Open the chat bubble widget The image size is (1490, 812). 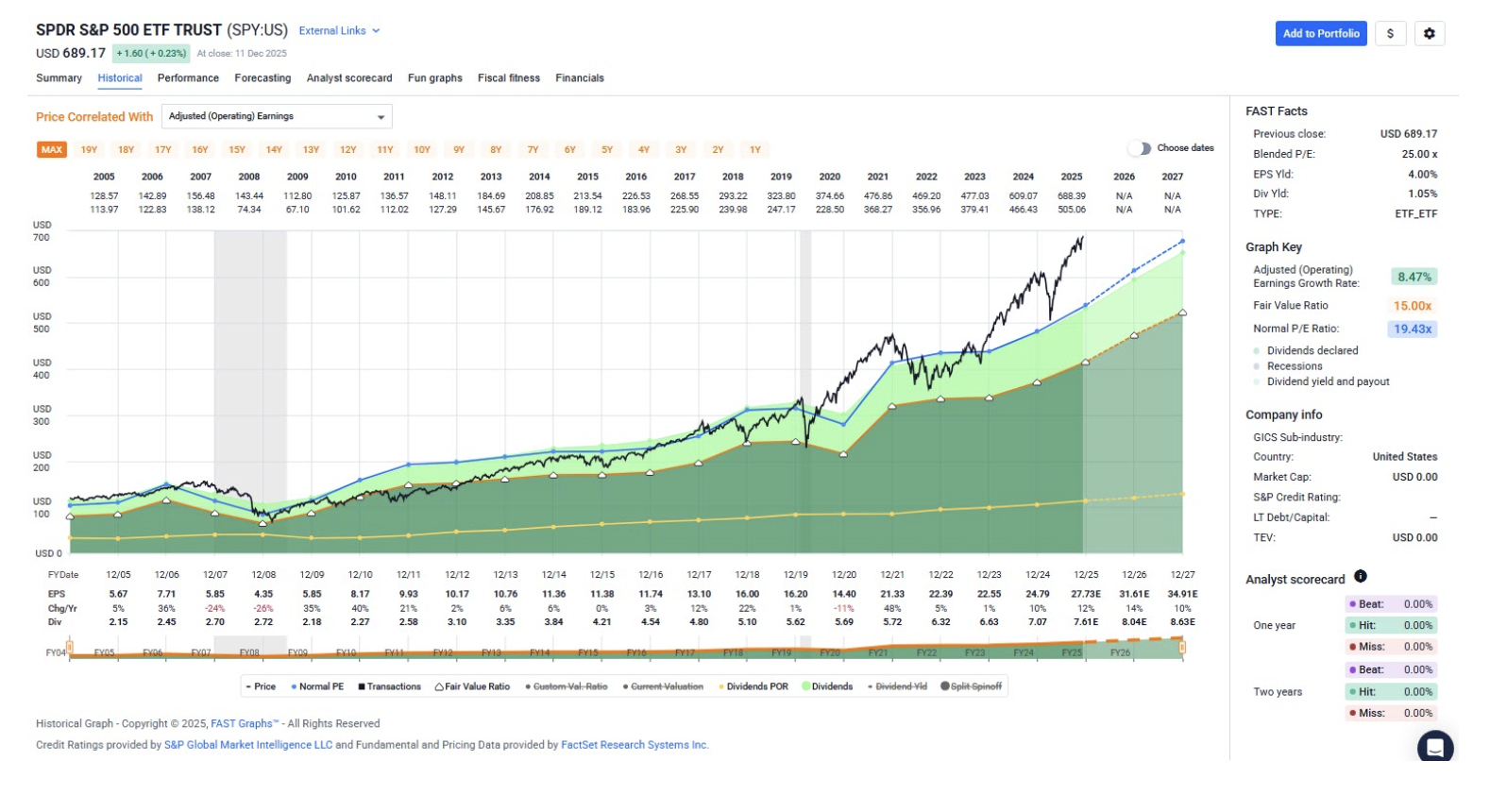pyautogui.click(x=1435, y=747)
